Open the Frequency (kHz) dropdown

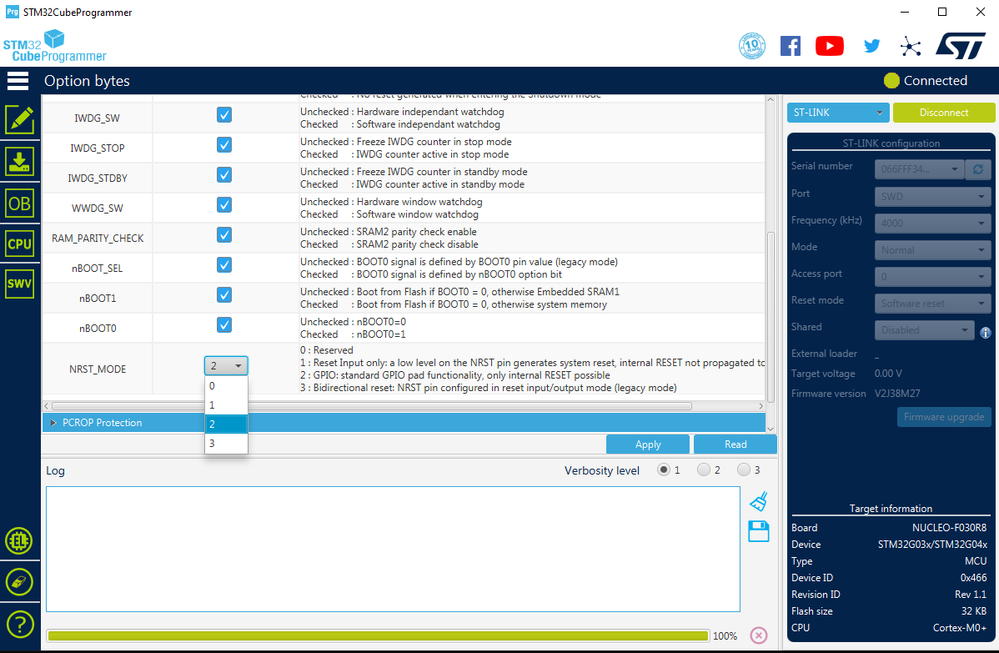(x=932, y=223)
